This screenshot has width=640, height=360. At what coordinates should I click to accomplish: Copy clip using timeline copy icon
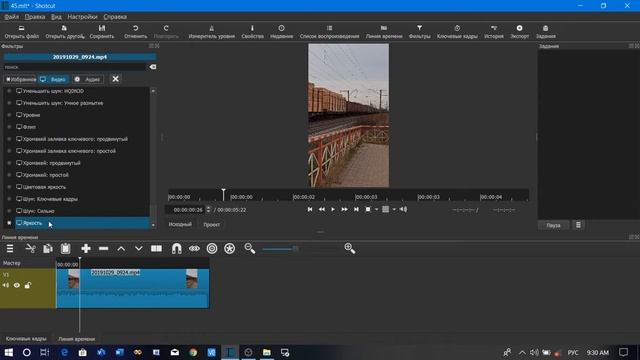click(x=48, y=249)
